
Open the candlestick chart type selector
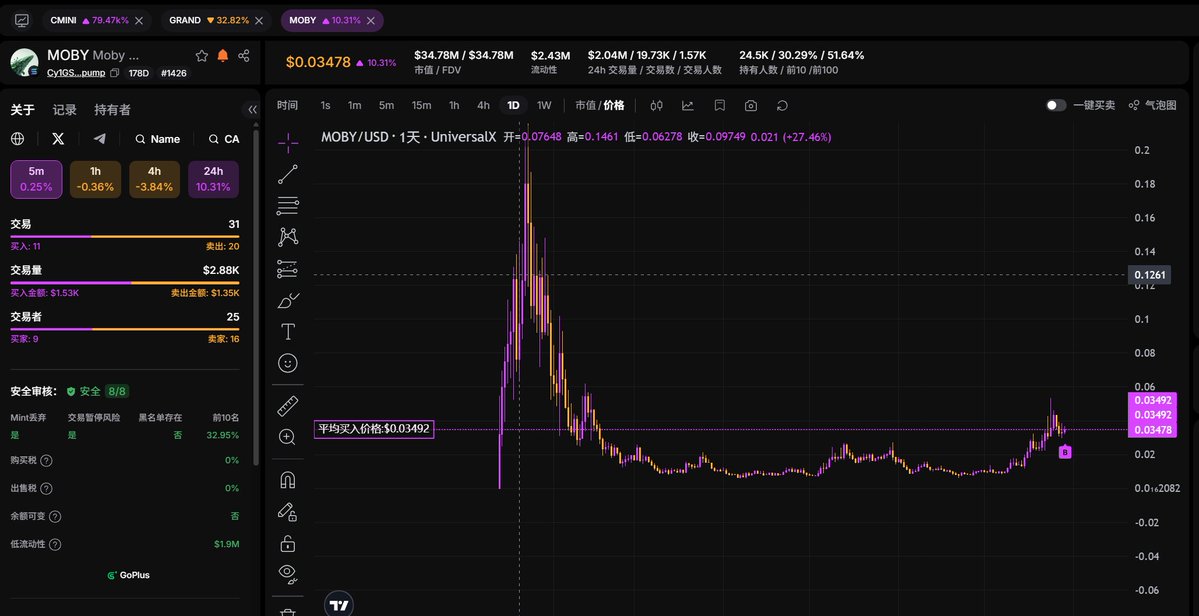tap(656, 105)
